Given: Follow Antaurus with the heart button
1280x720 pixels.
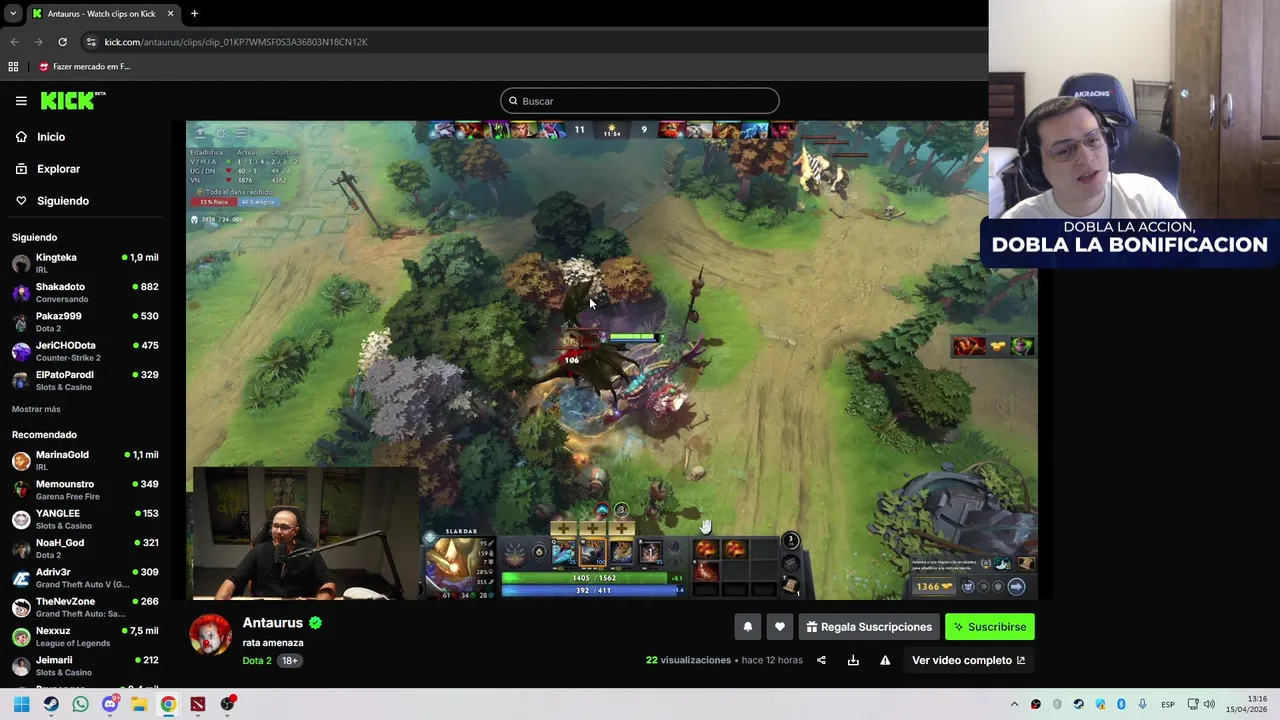Looking at the screenshot, I should [780, 627].
